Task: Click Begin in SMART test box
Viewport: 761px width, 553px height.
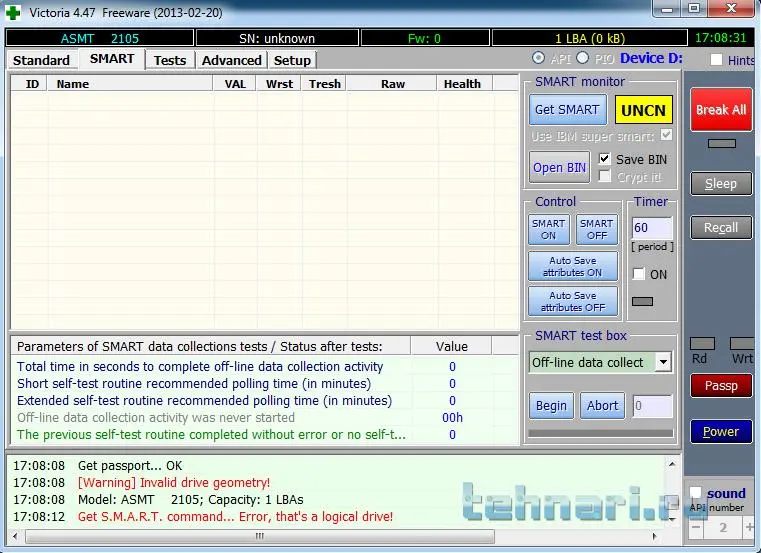Action: [551, 405]
